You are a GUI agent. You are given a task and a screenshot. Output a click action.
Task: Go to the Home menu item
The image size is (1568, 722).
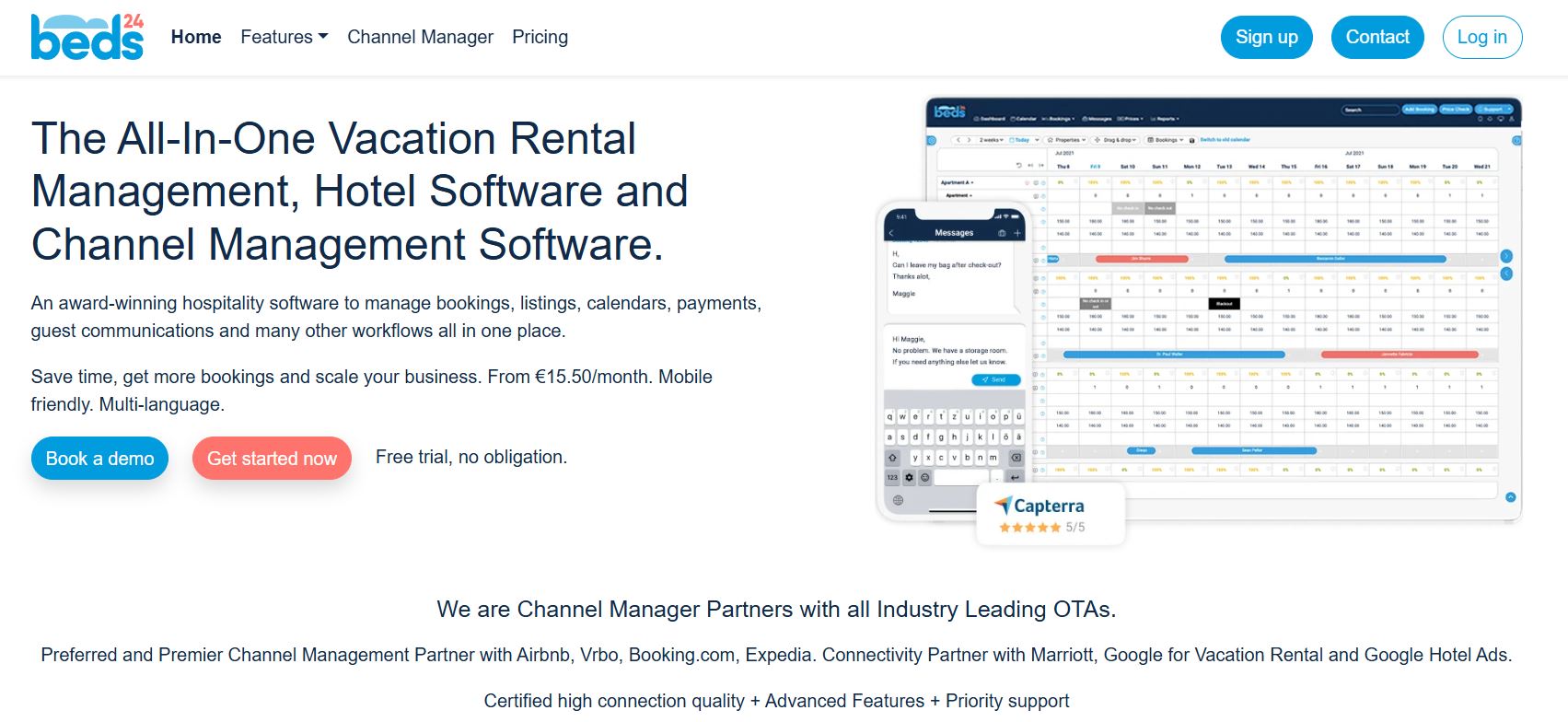click(x=196, y=37)
